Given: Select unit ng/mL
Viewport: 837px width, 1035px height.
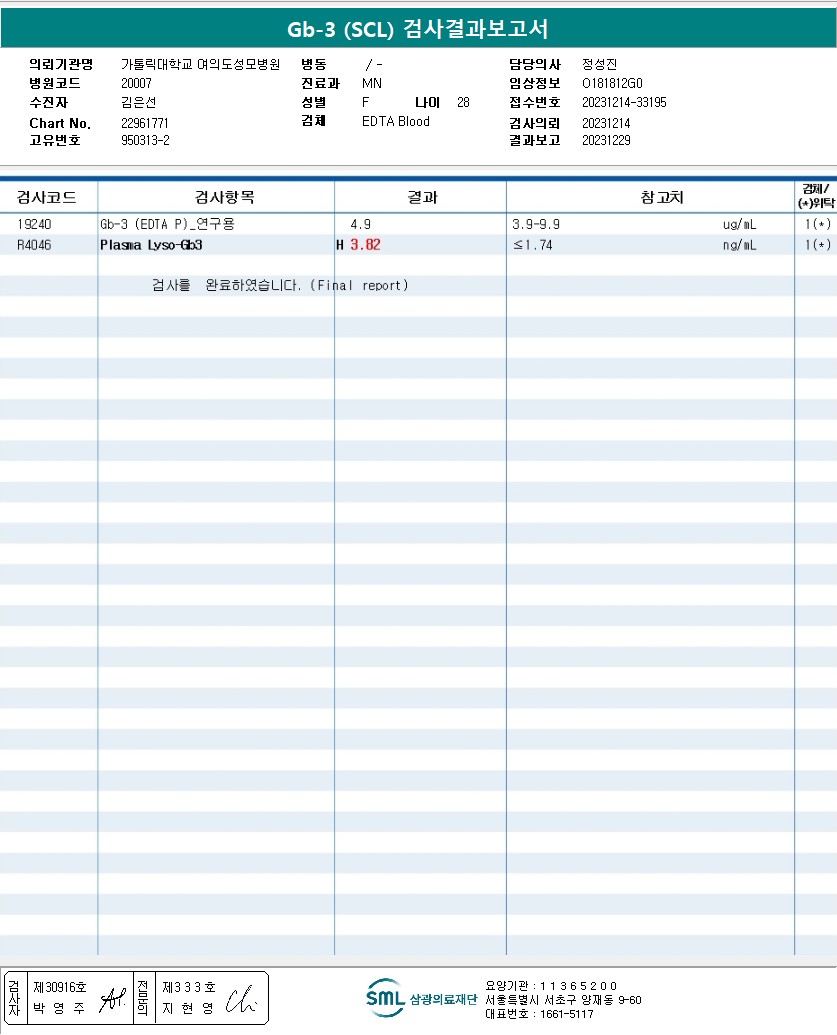Looking at the screenshot, I should coord(739,245).
